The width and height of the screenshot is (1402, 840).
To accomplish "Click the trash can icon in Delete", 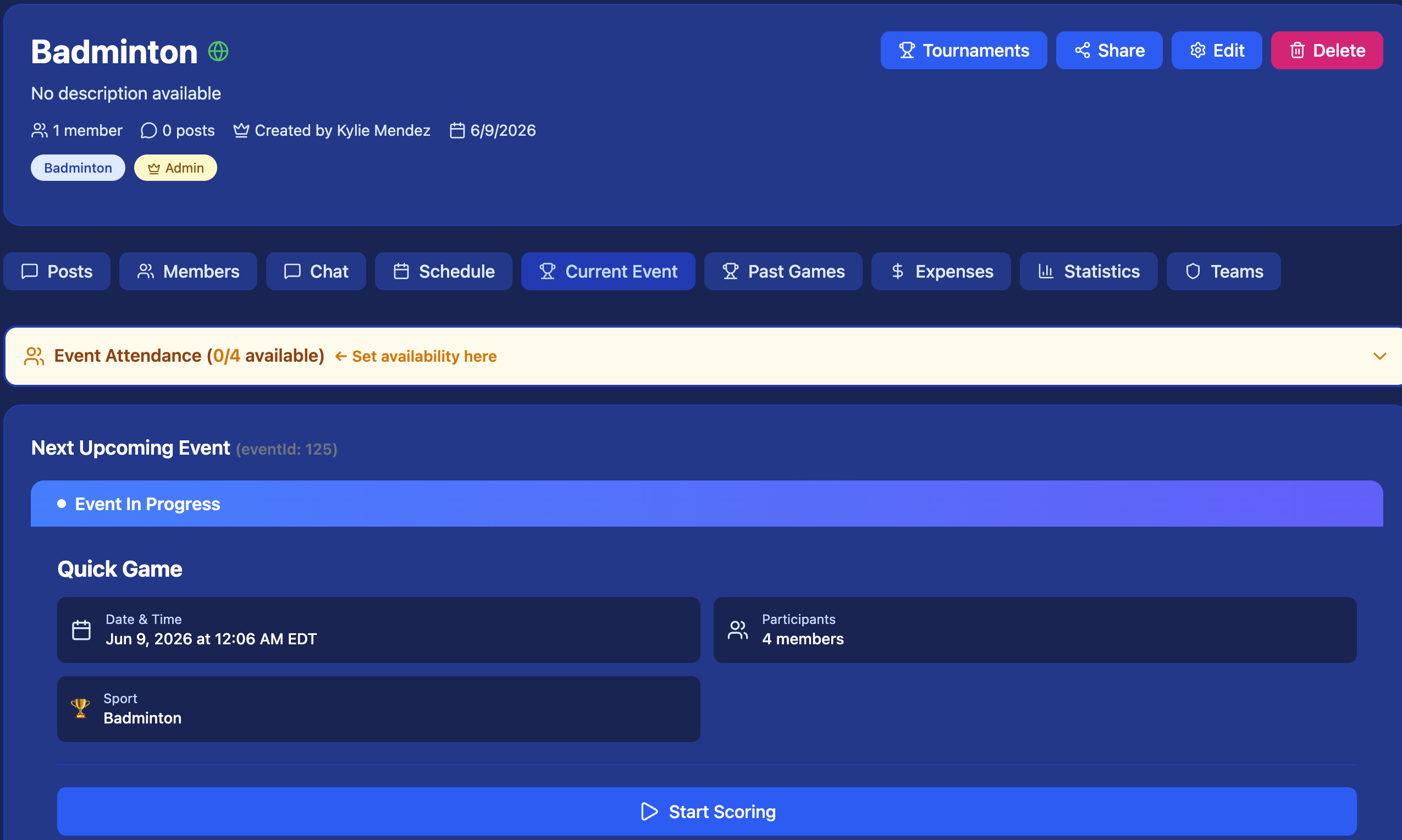I will [x=1298, y=51].
